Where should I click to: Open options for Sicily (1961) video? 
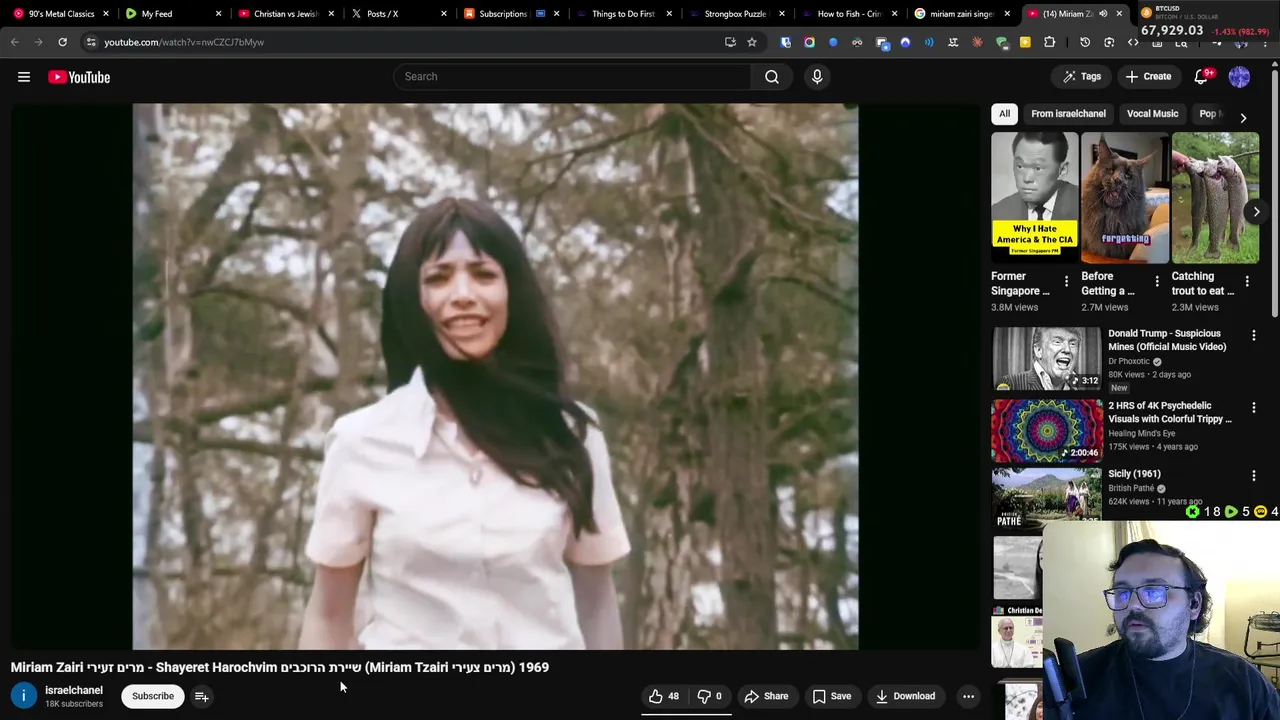(1254, 476)
